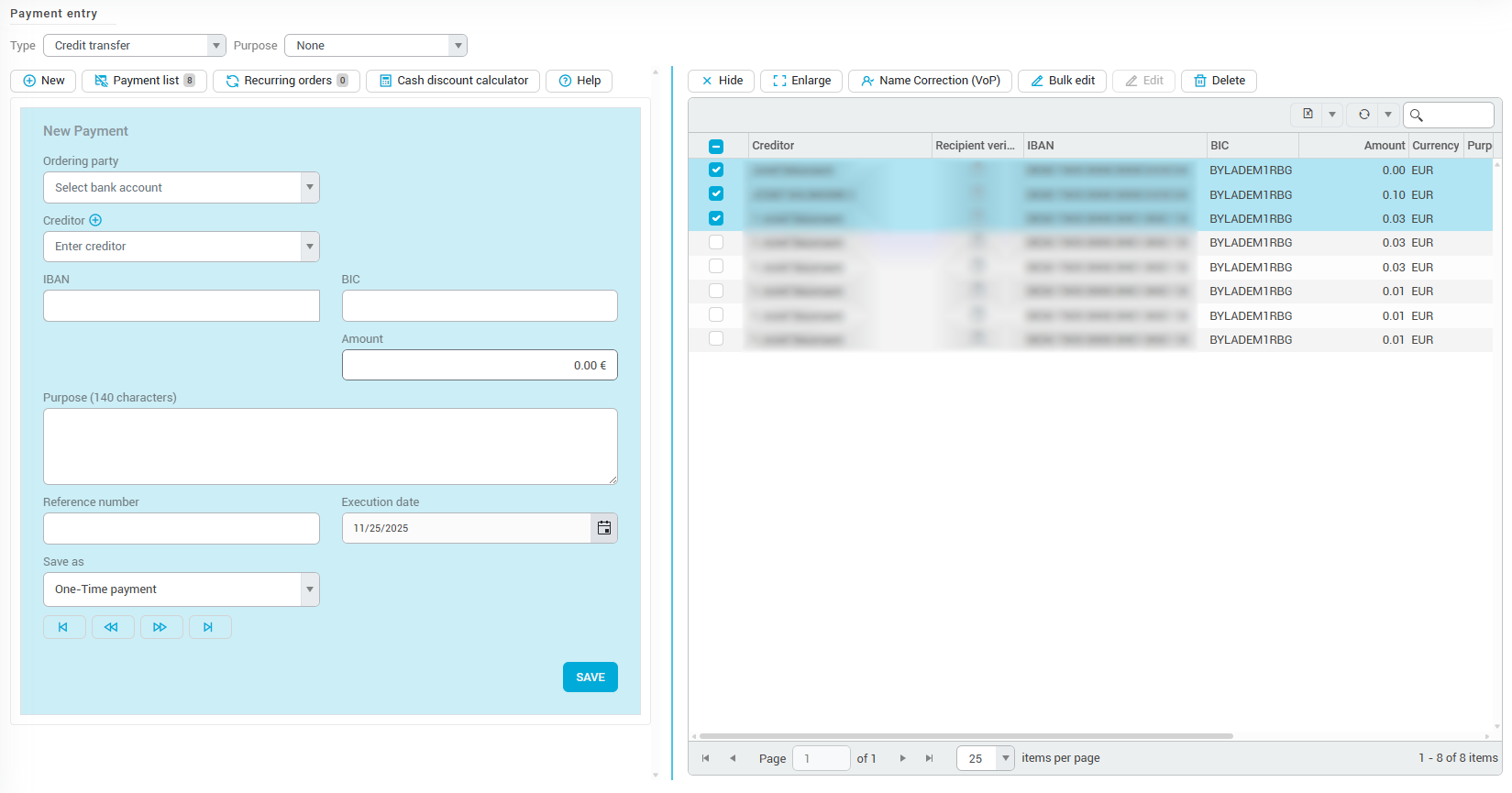This screenshot has width=1512, height=793.
Task: Open the Payment list tab
Action: pyautogui.click(x=145, y=81)
